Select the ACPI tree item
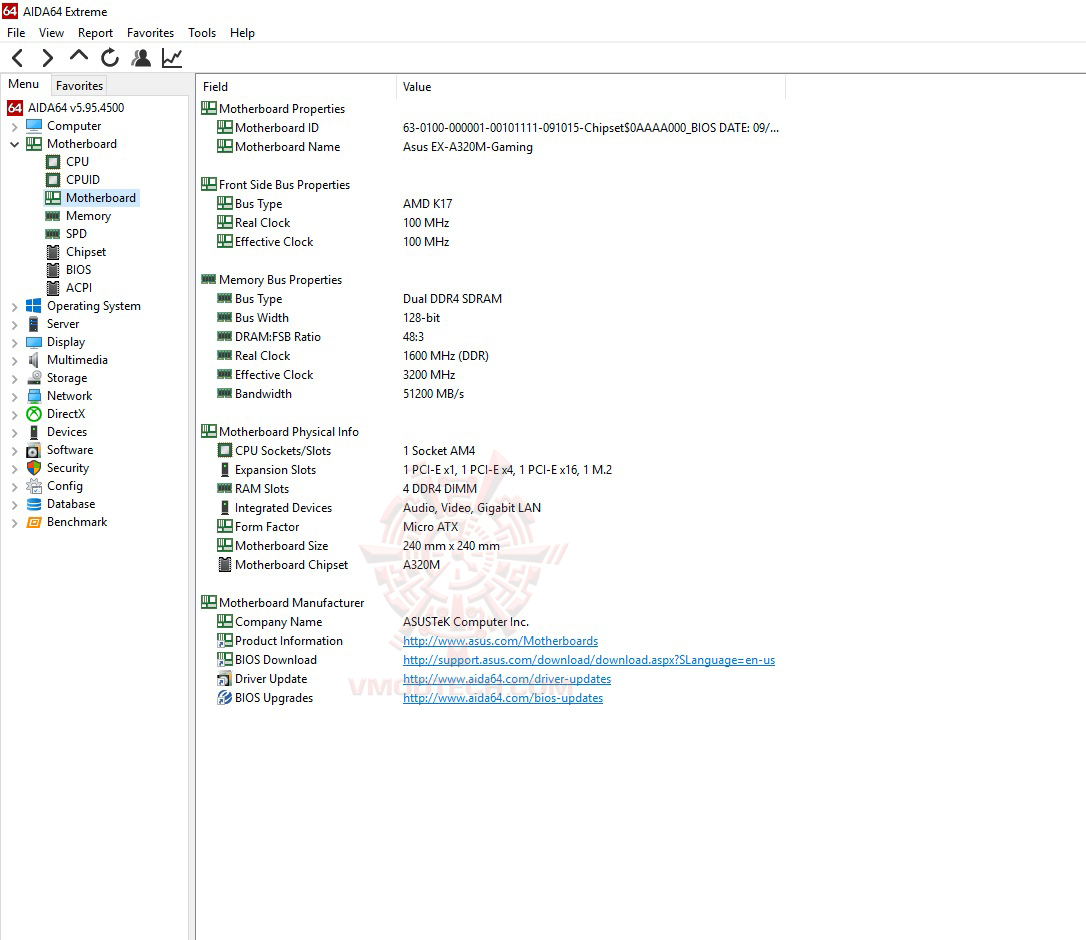Screen dimensions: 1086x940 pyautogui.click(x=79, y=287)
